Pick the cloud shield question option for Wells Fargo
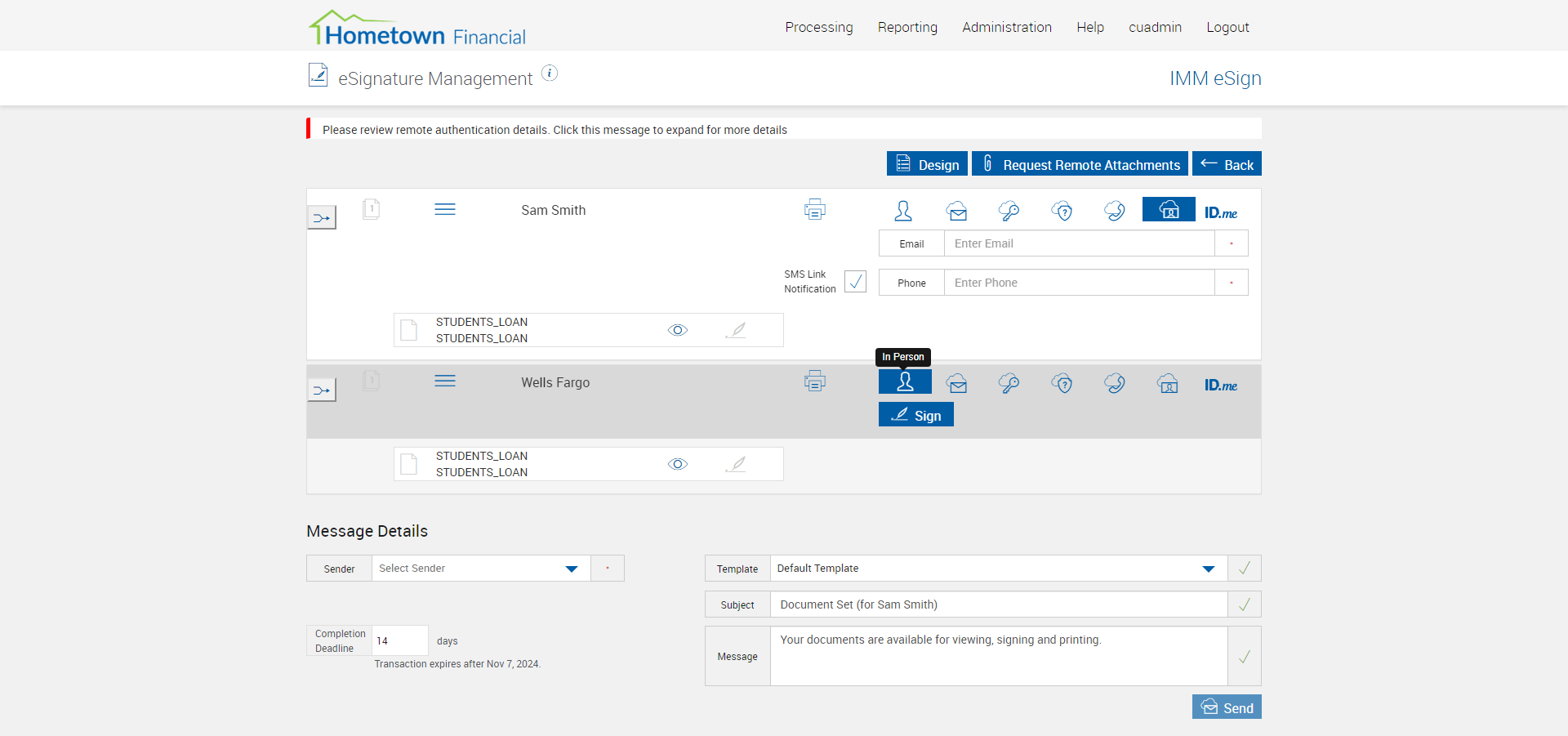 pyautogui.click(x=1062, y=382)
